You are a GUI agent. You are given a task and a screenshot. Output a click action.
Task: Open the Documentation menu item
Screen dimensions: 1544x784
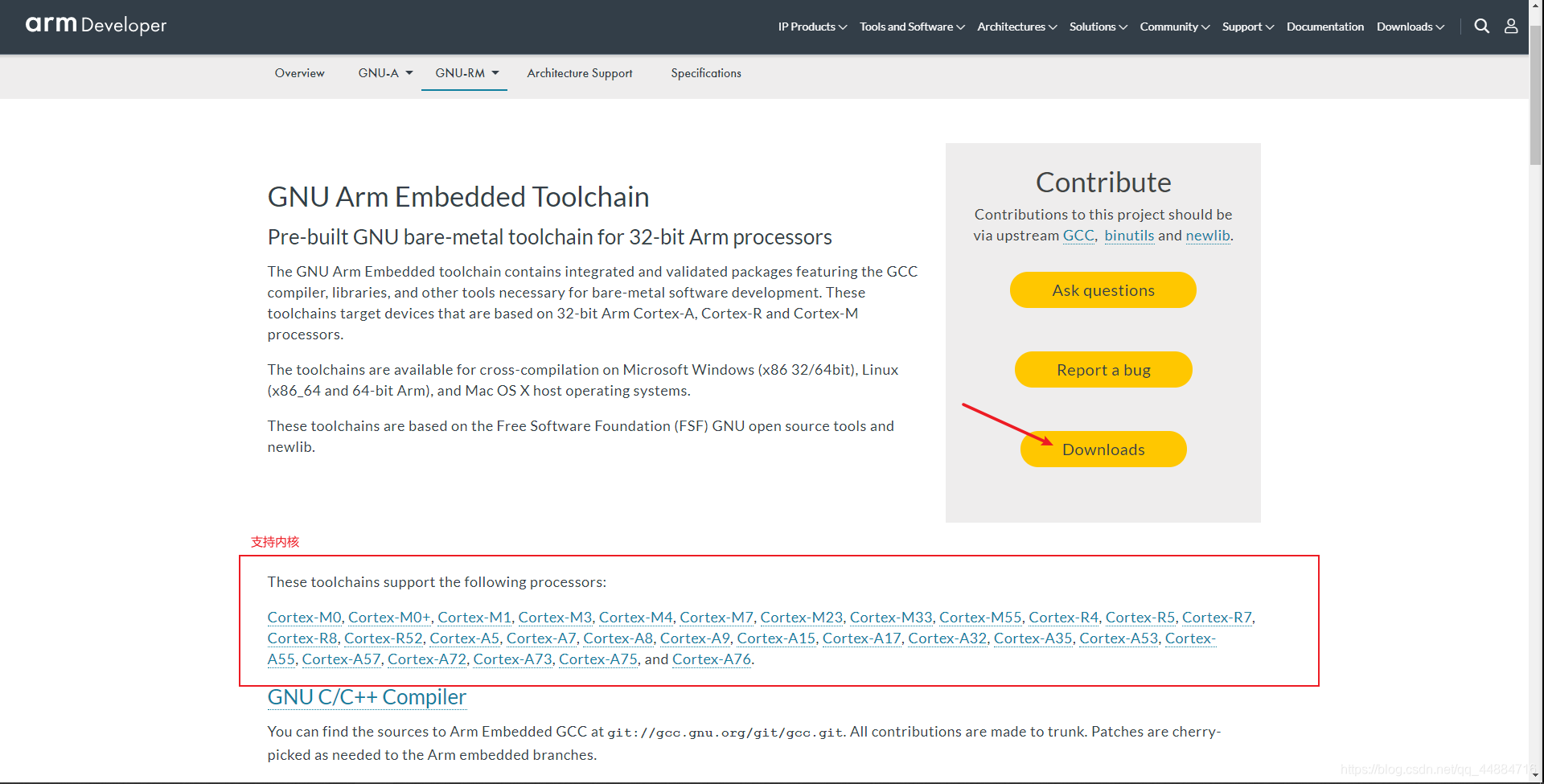[x=1325, y=27]
